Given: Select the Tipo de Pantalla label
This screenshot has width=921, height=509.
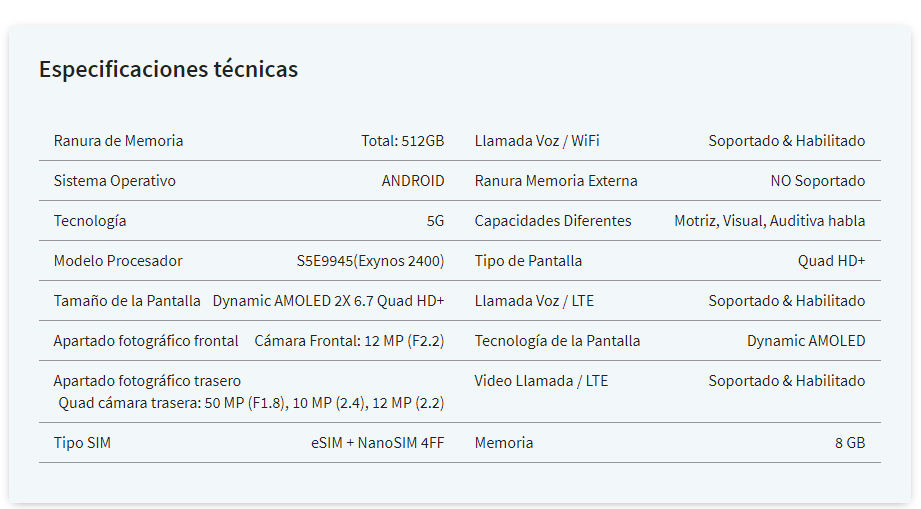Looking at the screenshot, I should point(528,261).
